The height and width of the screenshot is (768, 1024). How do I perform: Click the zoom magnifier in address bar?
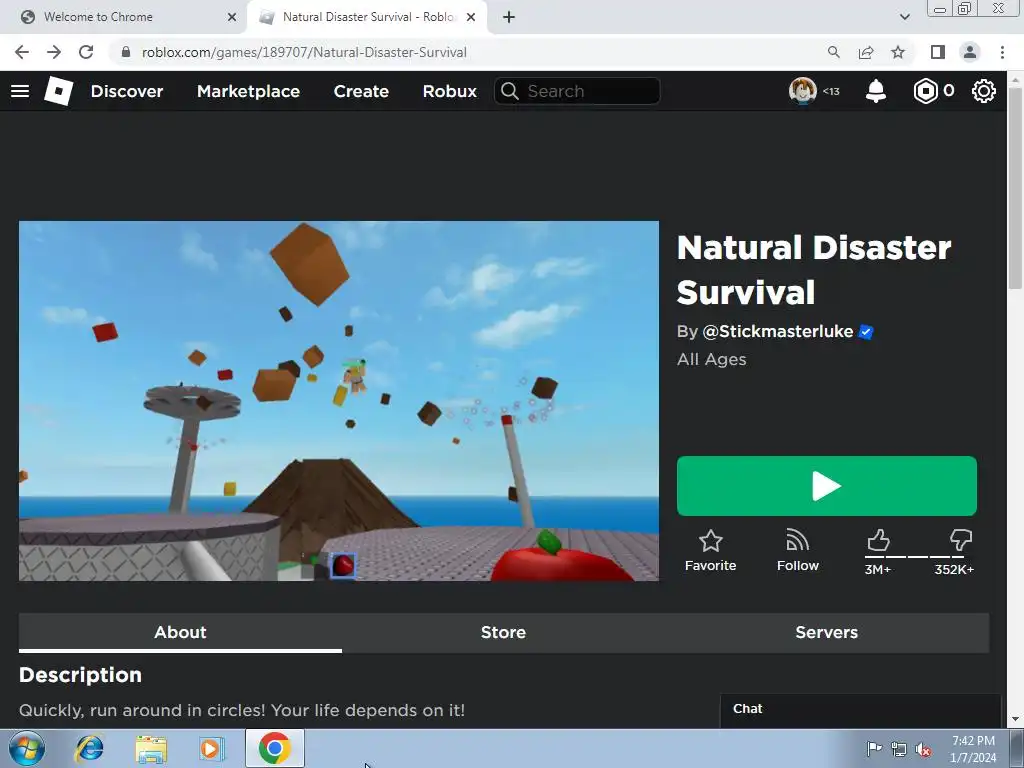tap(833, 52)
